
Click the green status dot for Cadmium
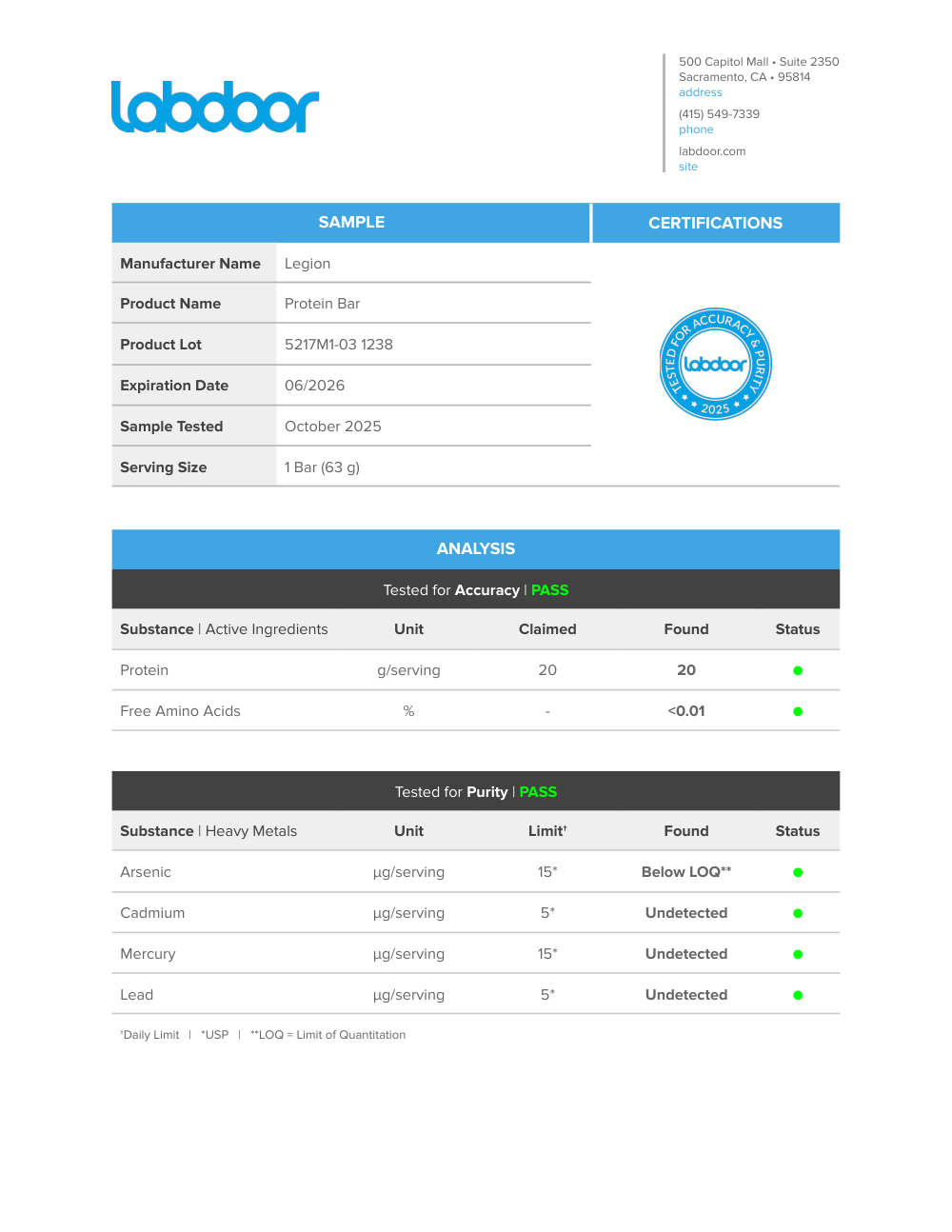click(x=798, y=914)
